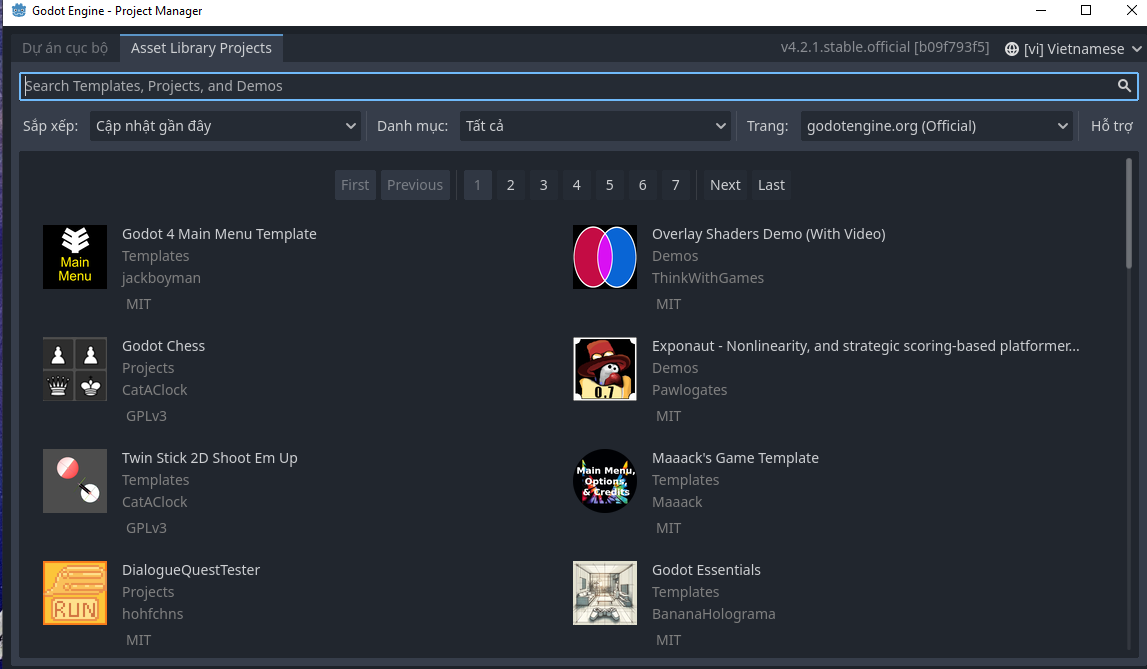The height and width of the screenshot is (669, 1147).
Task: Open the Exponaut asset icon
Action: 605,369
